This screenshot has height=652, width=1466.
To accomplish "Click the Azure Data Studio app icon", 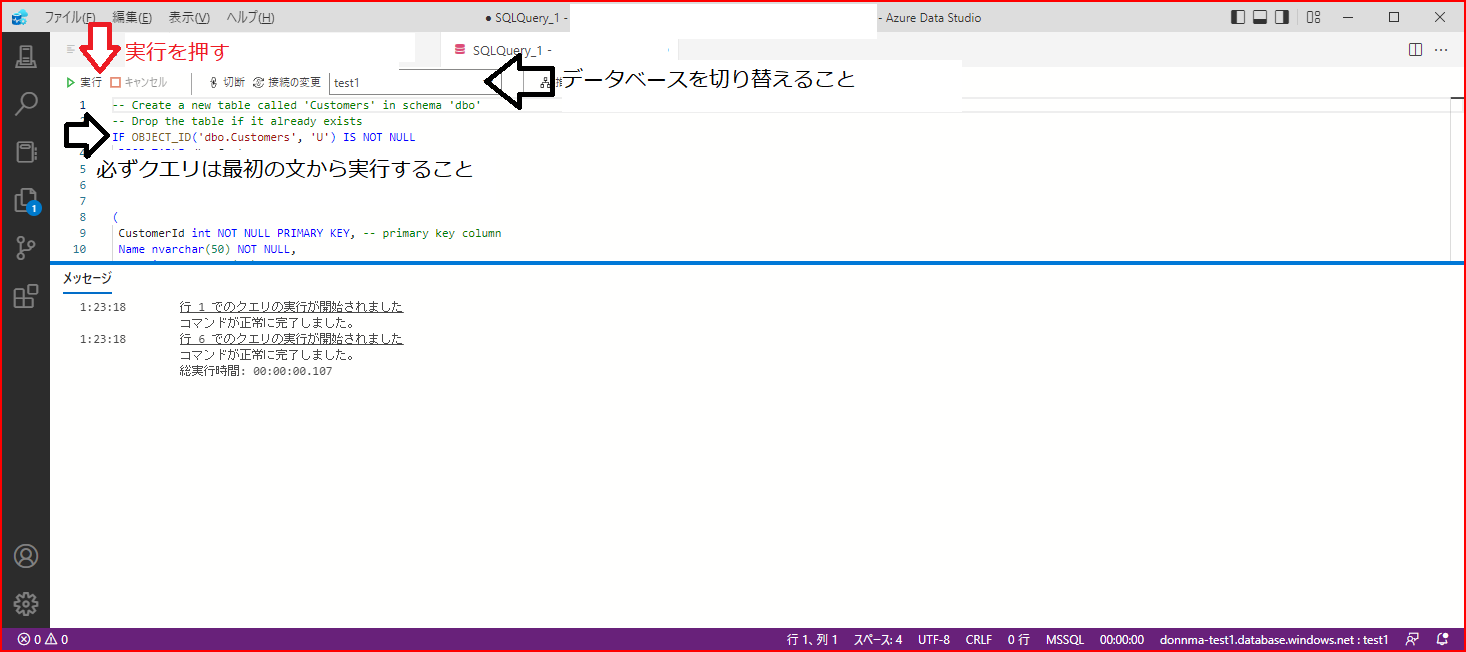I will point(19,17).
